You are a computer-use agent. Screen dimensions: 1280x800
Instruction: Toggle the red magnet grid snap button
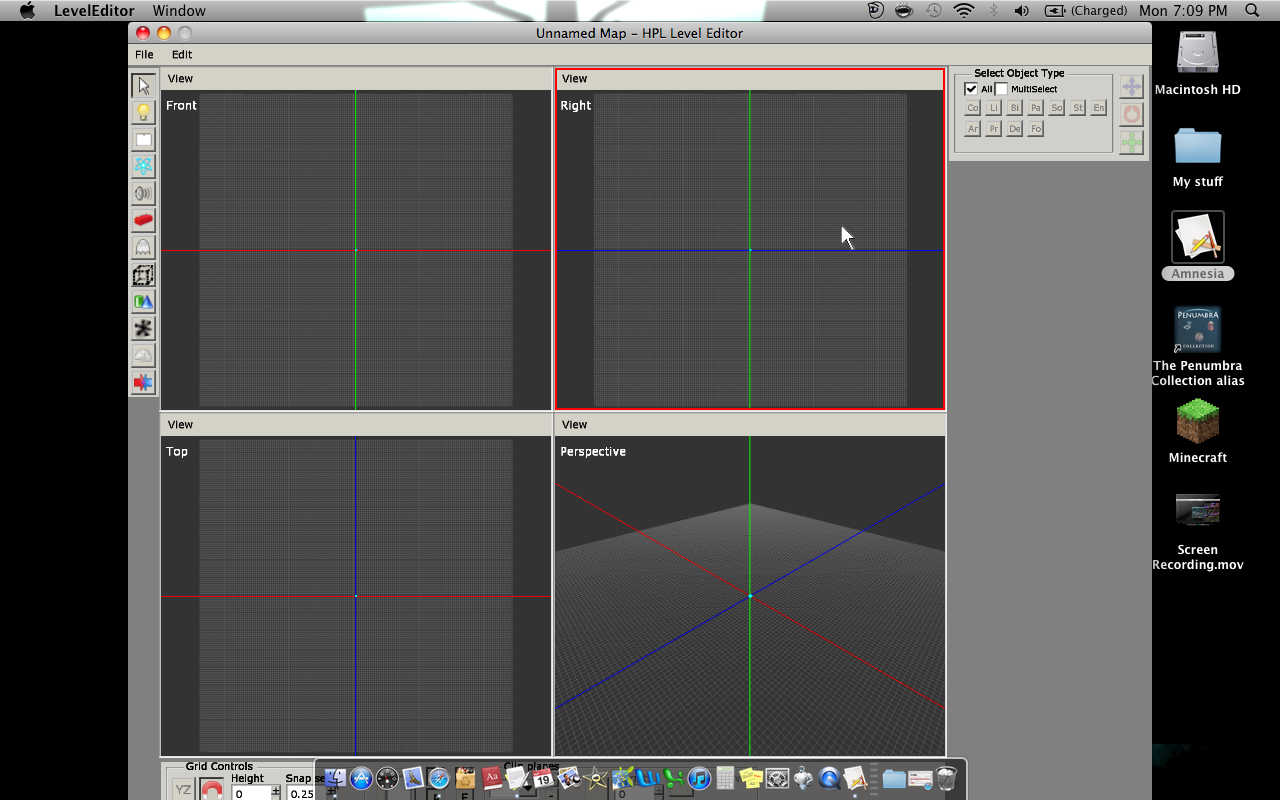point(212,790)
